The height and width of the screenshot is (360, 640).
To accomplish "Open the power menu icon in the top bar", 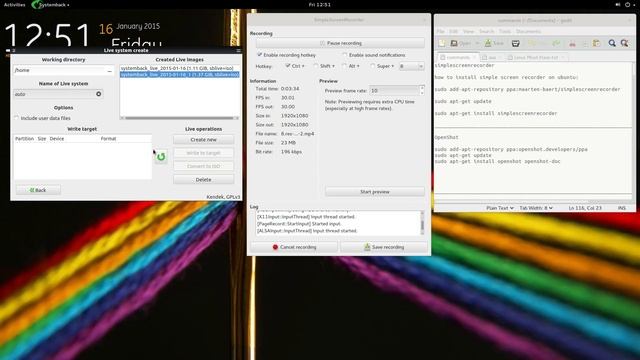I will pyautogui.click(x=628, y=4).
